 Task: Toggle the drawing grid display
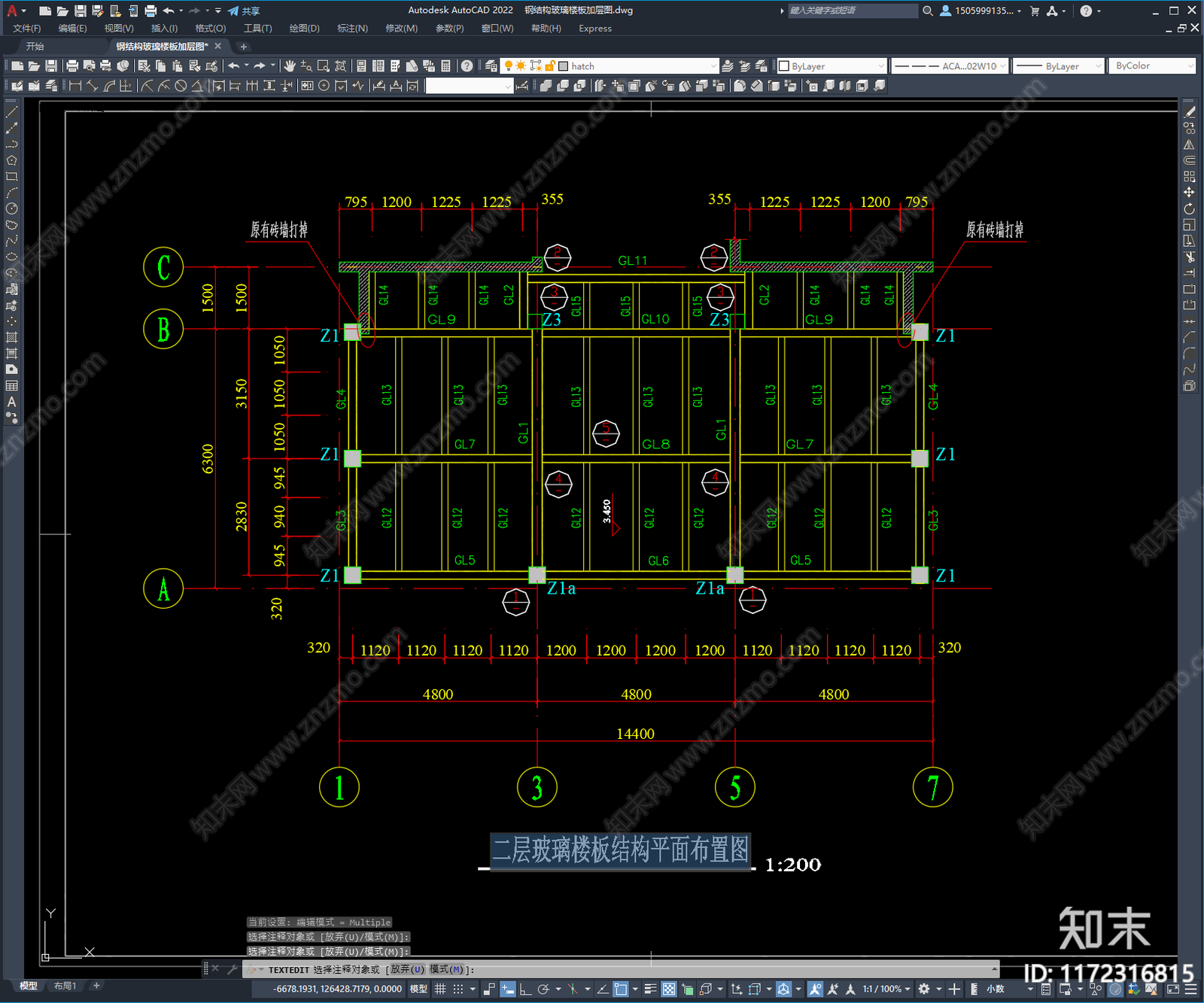tap(440, 989)
